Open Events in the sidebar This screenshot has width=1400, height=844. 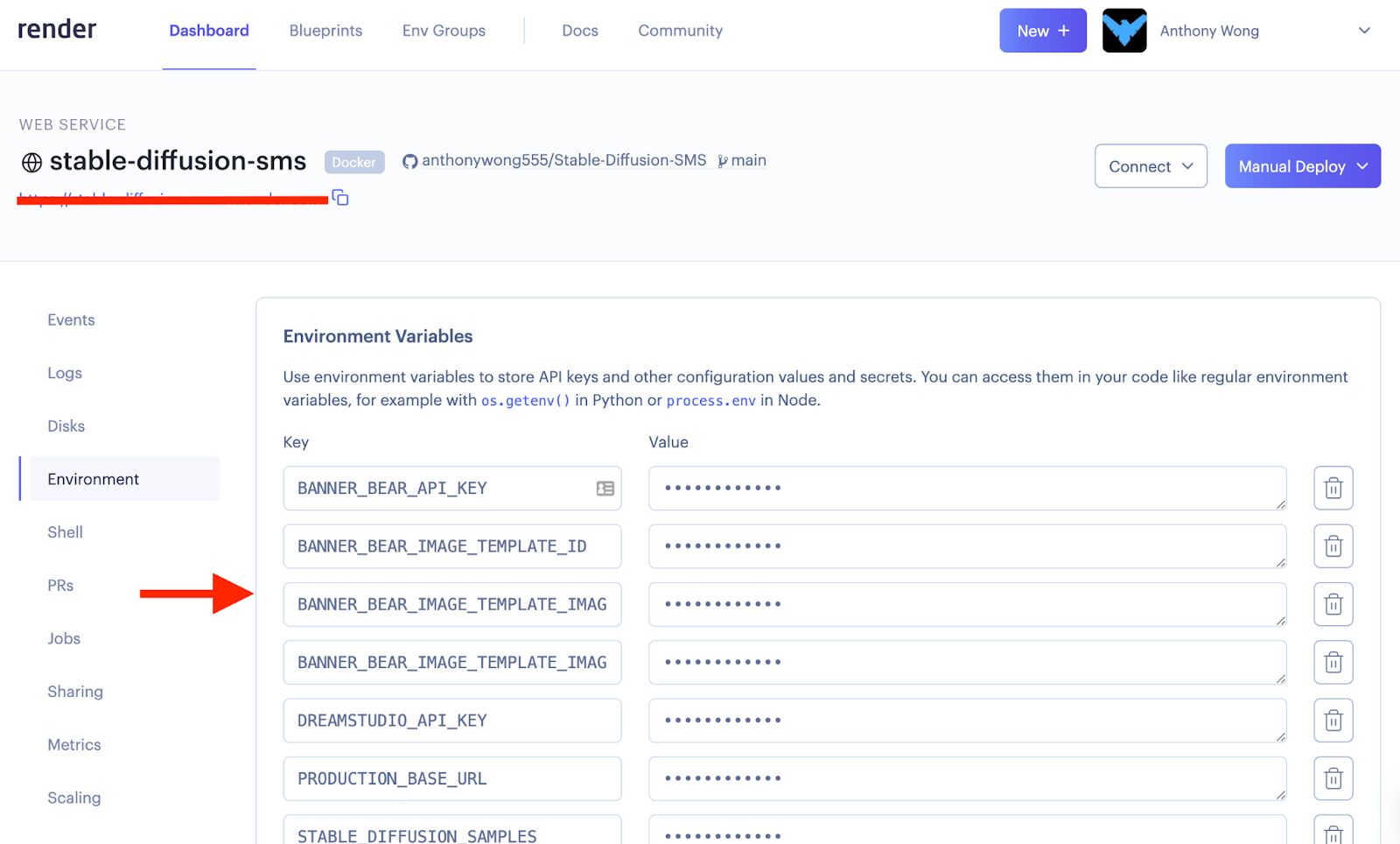(71, 320)
